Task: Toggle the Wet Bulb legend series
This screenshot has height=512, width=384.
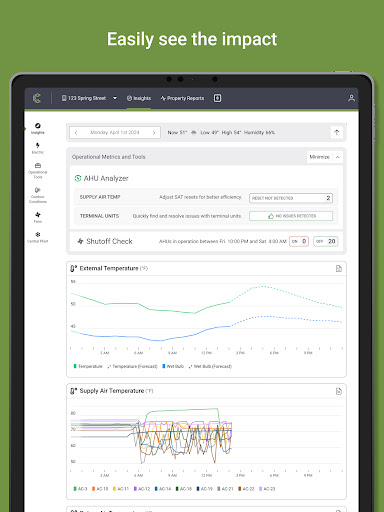Action: click(173, 366)
